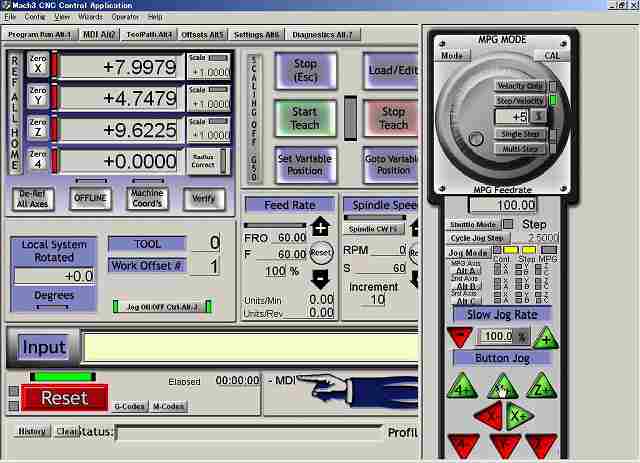640x463 pixels.
Task: Click Goto Variable Position
Action: [391, 165]
